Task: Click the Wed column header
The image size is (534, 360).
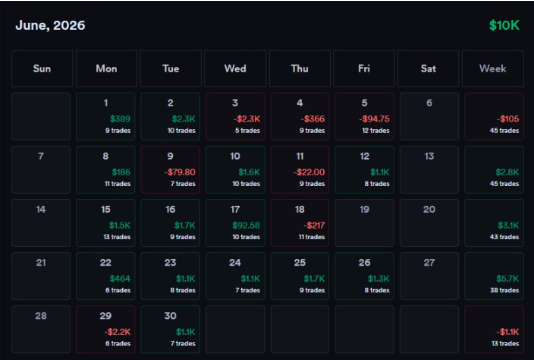Action: pyautogui.click(x=235, y=68)
